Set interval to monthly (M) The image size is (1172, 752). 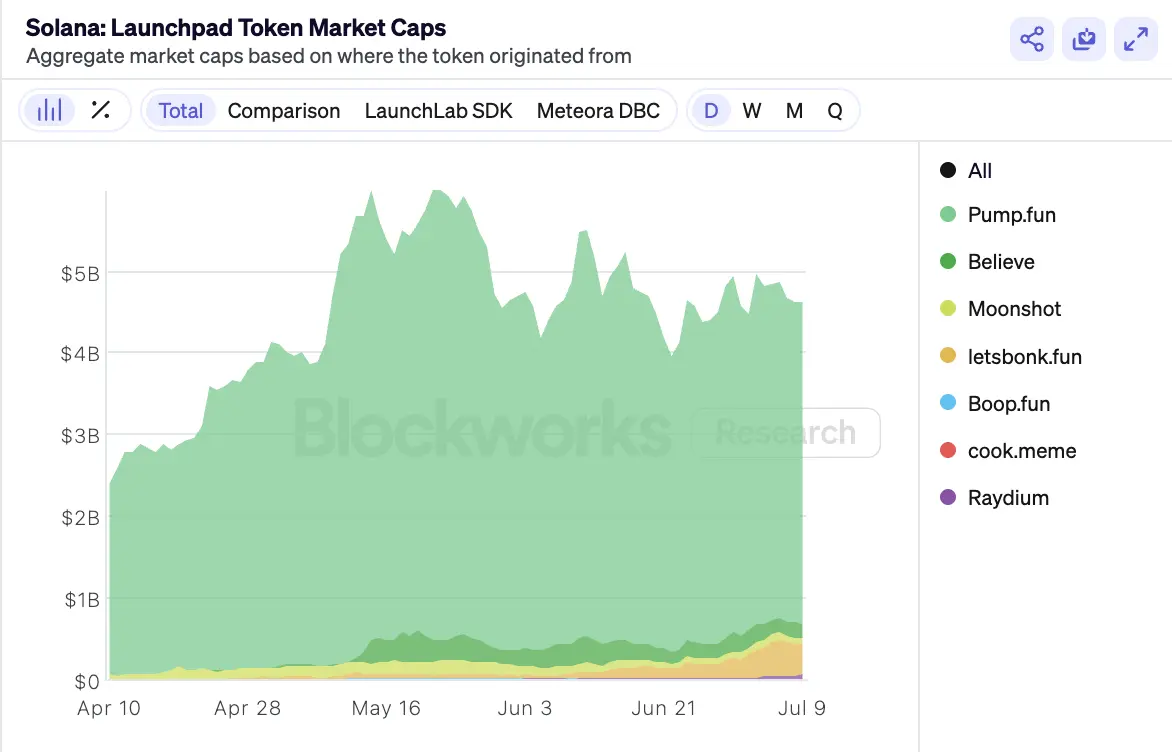794,111
